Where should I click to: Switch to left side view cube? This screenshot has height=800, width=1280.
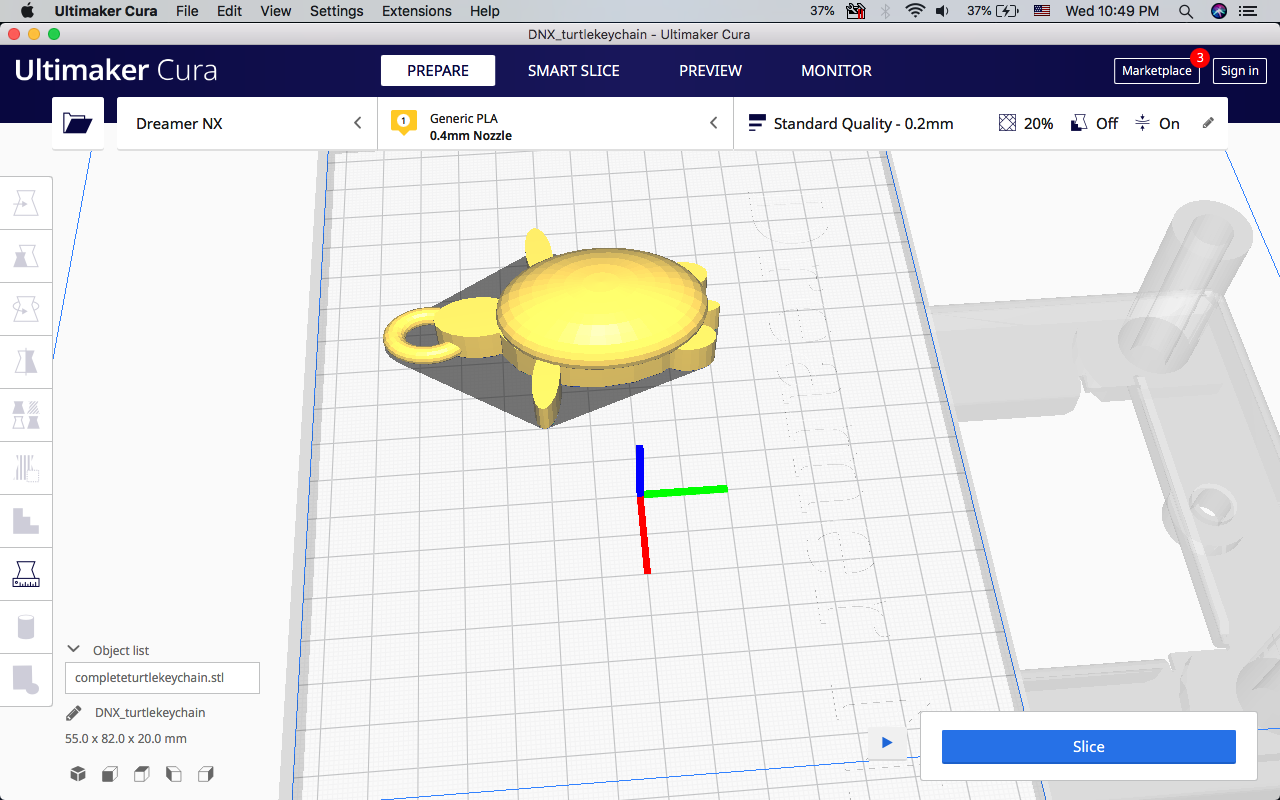(x=174, y=774)
